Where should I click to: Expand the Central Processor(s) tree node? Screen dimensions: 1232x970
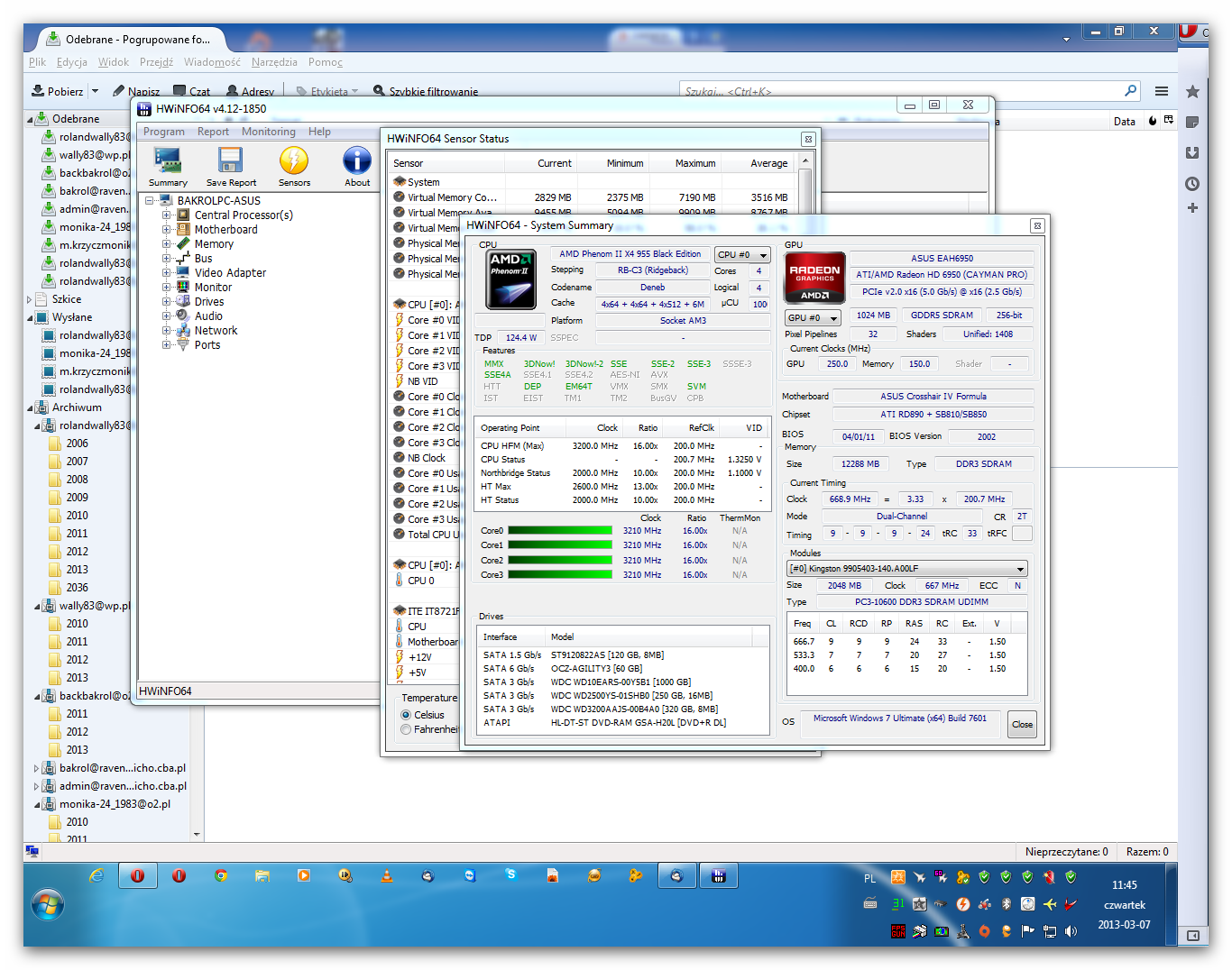(166, 215)
